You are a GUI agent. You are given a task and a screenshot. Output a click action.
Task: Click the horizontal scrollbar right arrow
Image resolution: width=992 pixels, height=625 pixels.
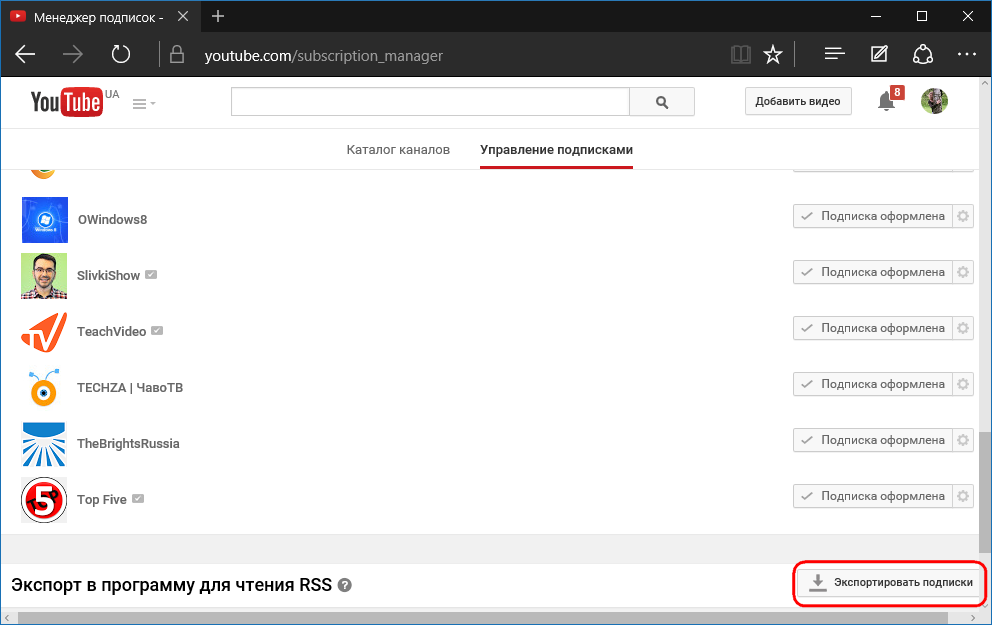pyautogui.click(x=973, y=618)
